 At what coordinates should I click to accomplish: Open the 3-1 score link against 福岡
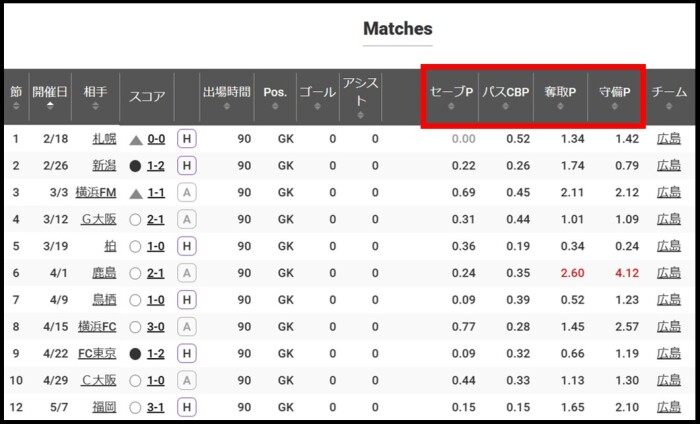click(x=156, y=407)
